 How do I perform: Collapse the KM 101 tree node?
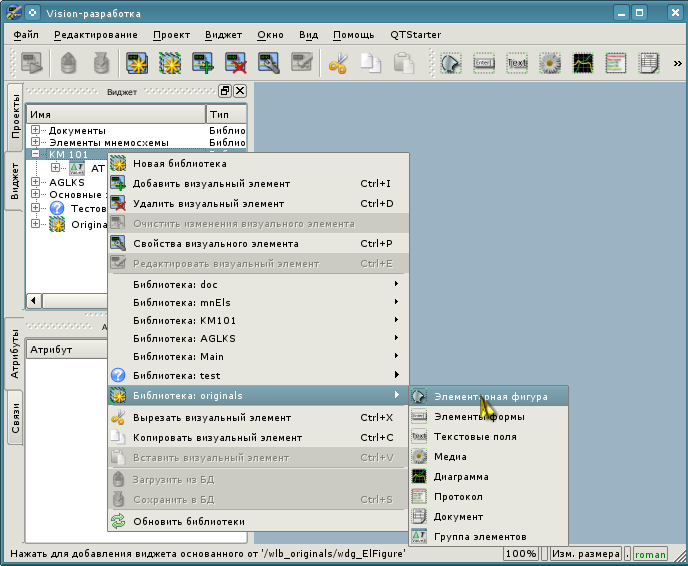[x=36, y=155]
